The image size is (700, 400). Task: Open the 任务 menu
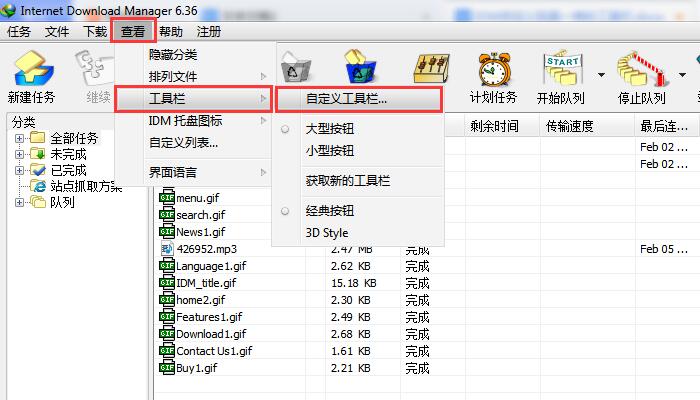(x=19, y=32)
